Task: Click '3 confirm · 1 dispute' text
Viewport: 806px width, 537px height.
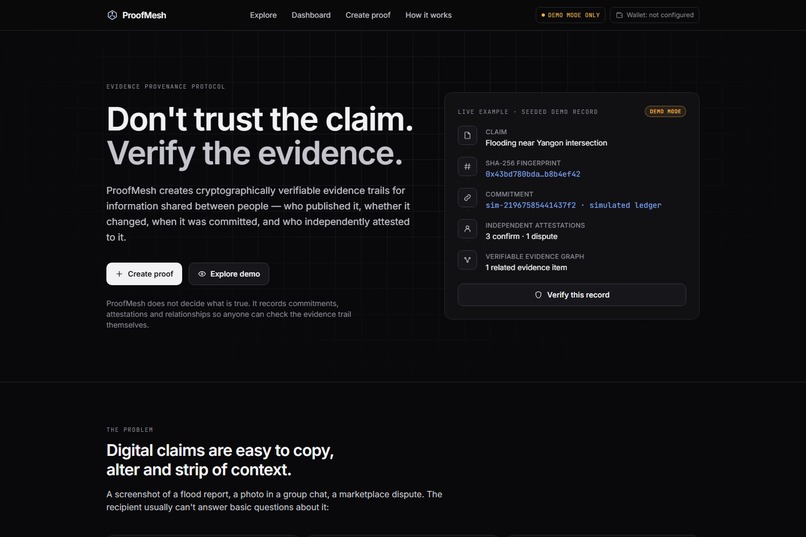Action: (521, 236)
